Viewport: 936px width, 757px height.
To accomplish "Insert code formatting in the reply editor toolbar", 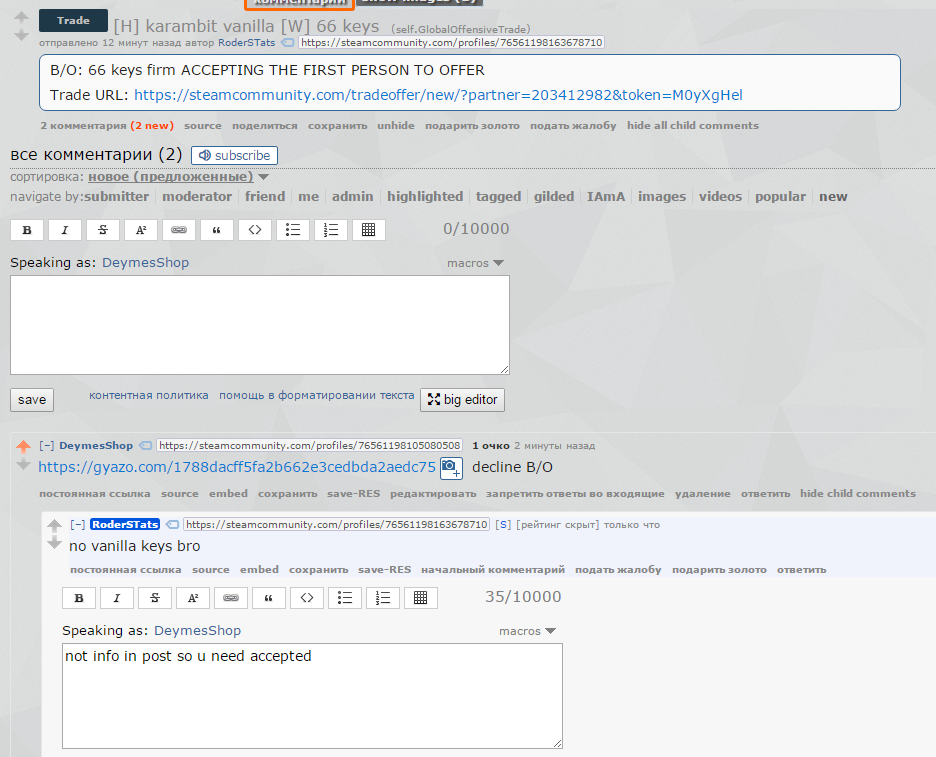I will [307, 598].
